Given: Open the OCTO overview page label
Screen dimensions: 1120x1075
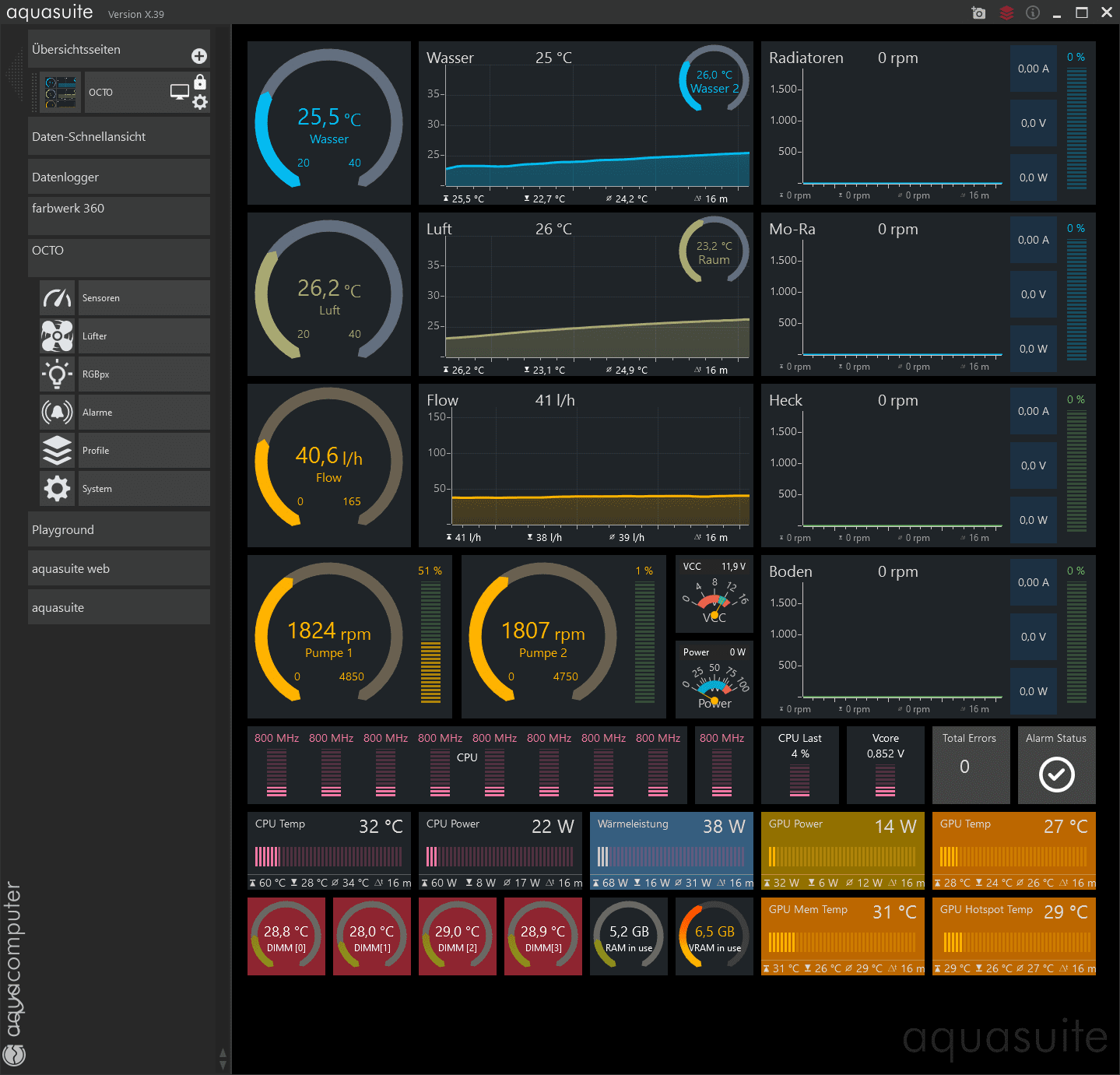Looking at the screenshot, I should coord(100,93).
